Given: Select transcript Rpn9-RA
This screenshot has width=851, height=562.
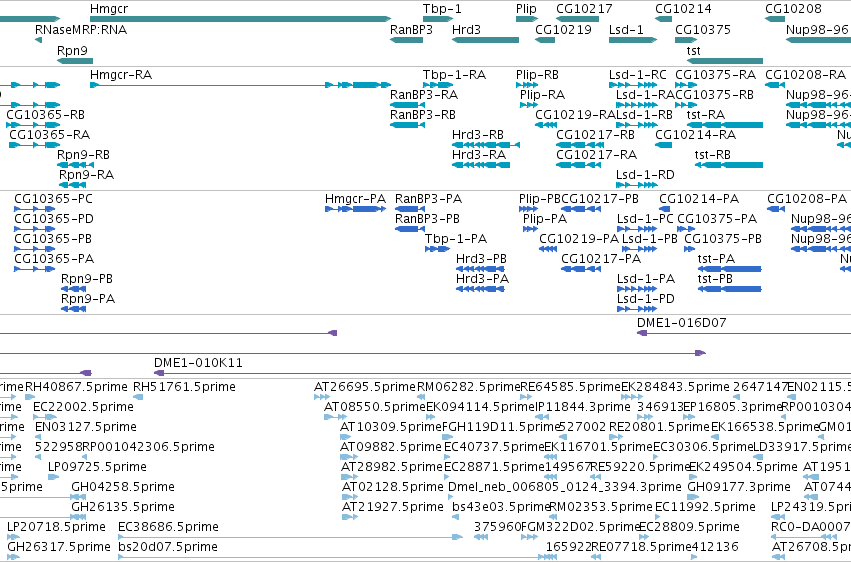Looking at the screenshot, I should point(73,185).
